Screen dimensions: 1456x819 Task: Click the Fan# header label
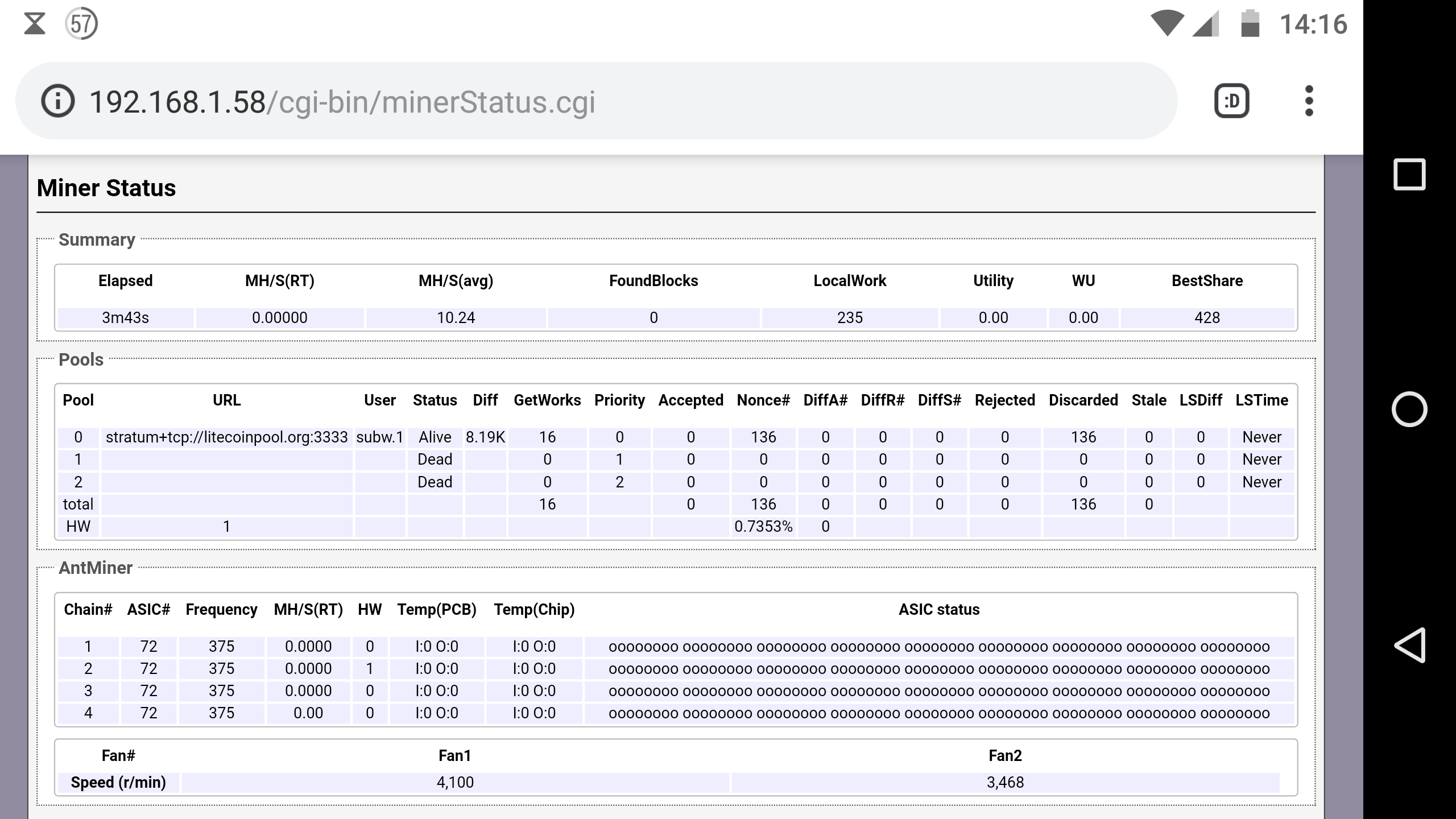(118, 755)
